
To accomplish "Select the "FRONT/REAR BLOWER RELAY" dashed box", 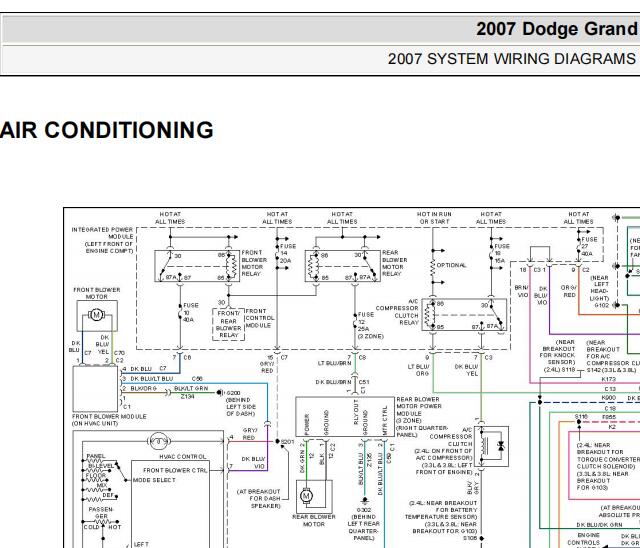I will pos(229,324).
